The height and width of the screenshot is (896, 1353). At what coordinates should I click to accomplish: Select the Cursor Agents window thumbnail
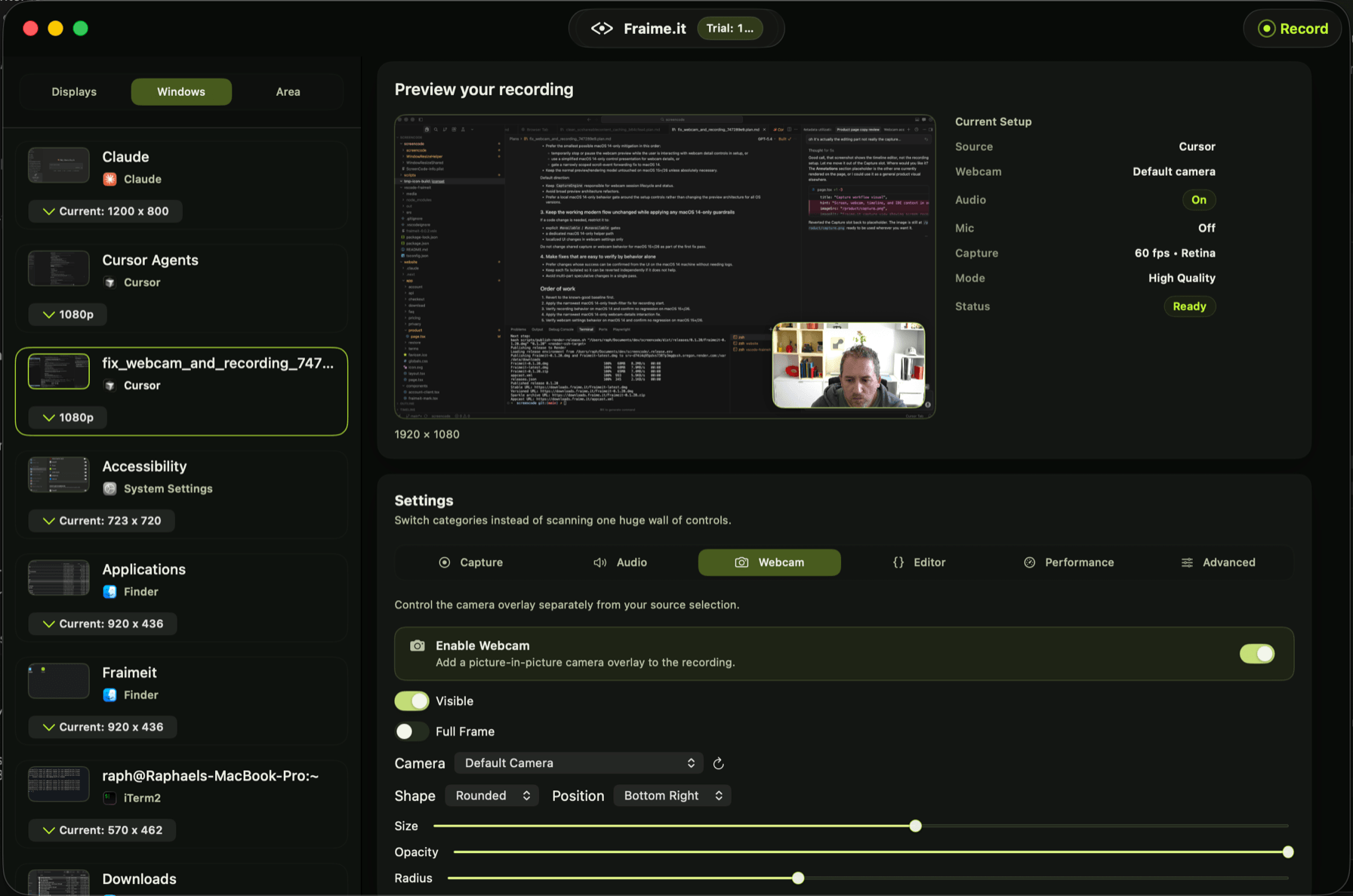[59, 269]
